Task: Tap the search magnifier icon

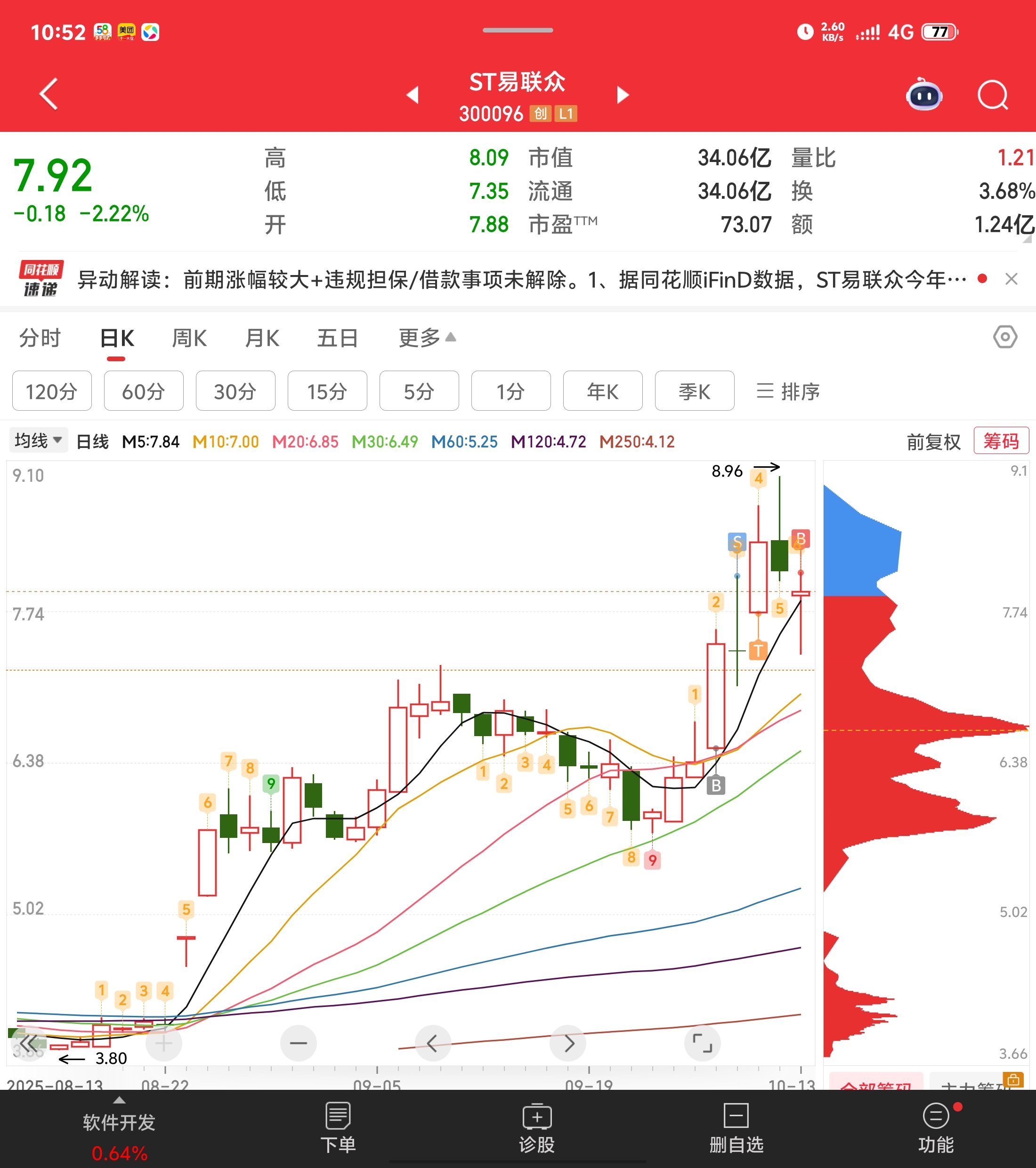Action: click(x=993, y=95)
